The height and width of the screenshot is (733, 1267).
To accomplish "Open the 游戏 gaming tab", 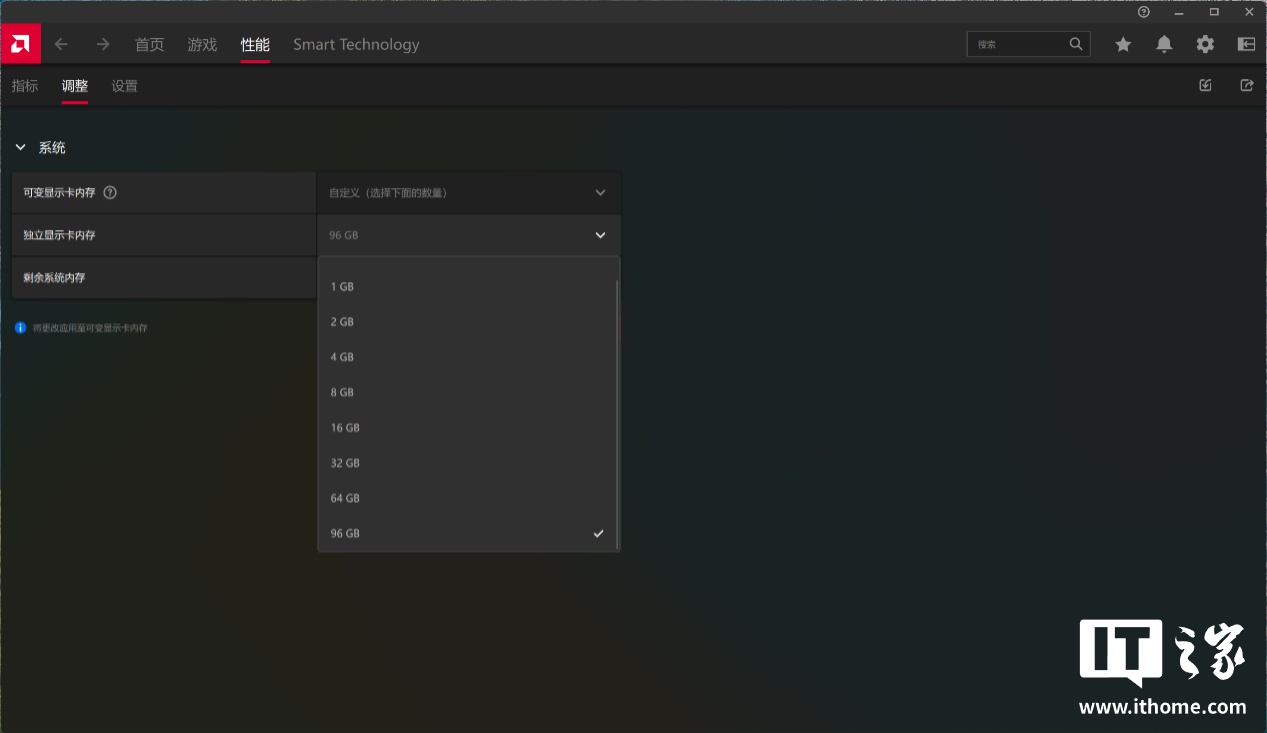I will 202,44.
